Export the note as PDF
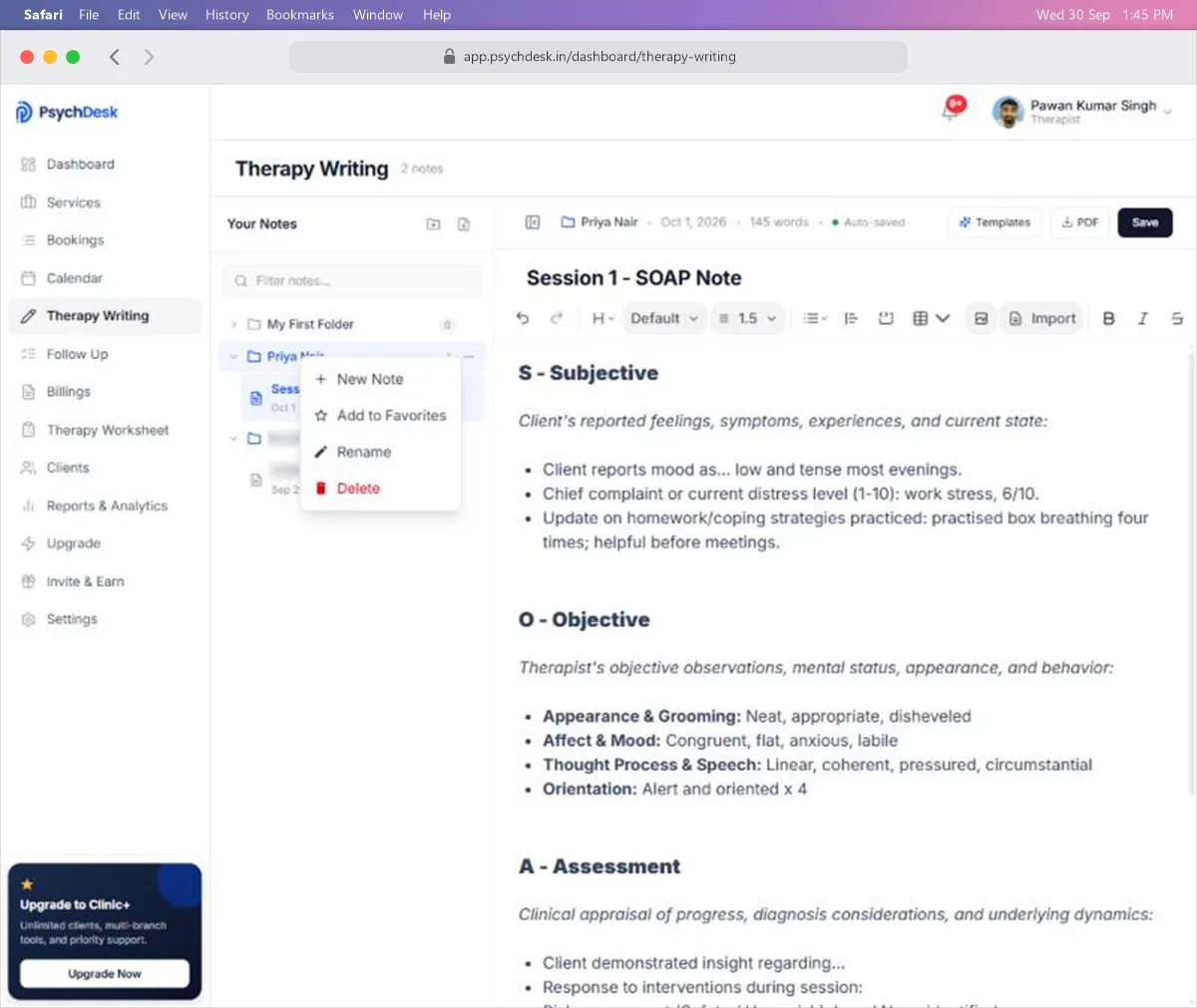The height and width of the screenshot is (1008, 1197). click(1080, 222)
